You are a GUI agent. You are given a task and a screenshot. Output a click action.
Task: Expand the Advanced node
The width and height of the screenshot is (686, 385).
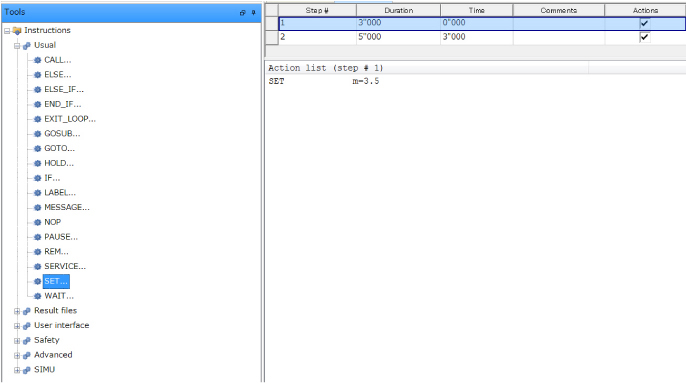[17, 355]
